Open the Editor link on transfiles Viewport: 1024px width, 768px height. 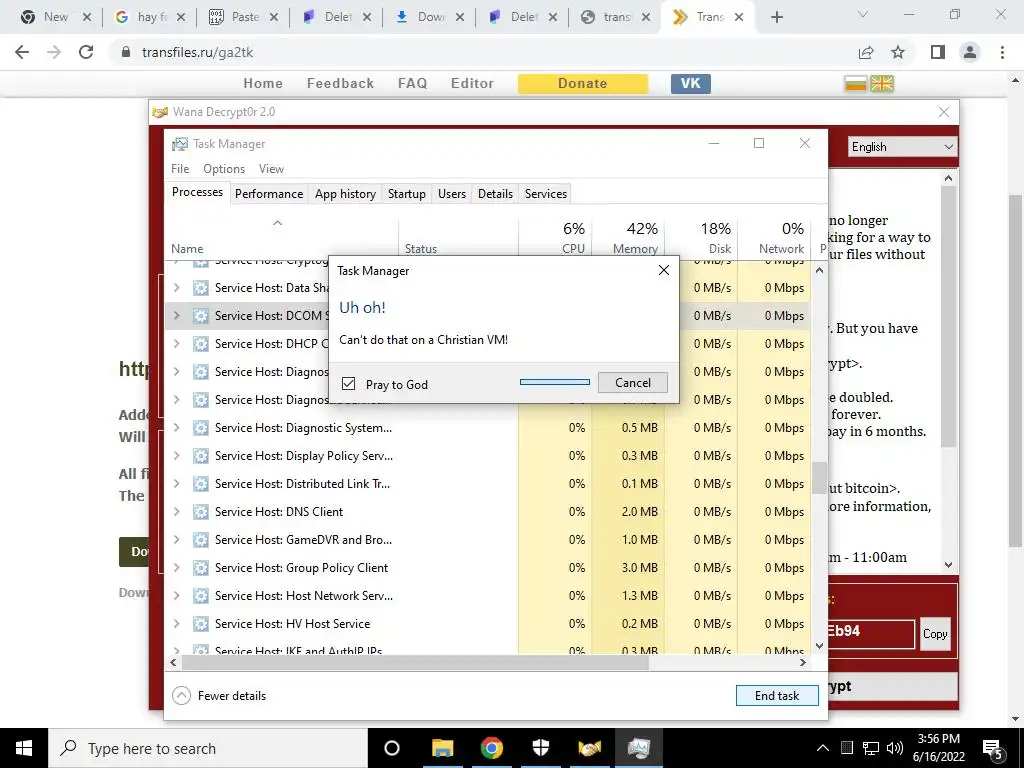click(x=472, y=84)
